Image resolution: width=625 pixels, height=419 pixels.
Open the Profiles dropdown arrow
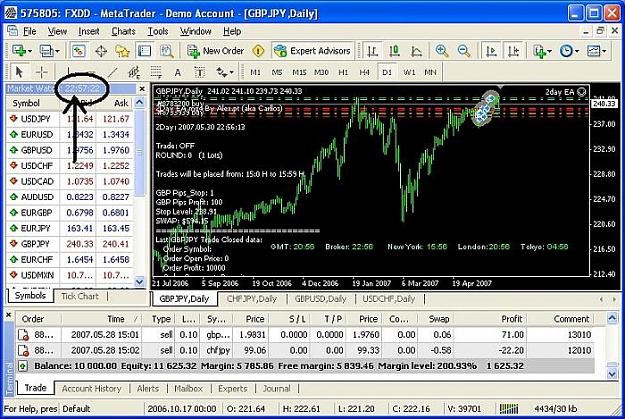pos(57,51)
